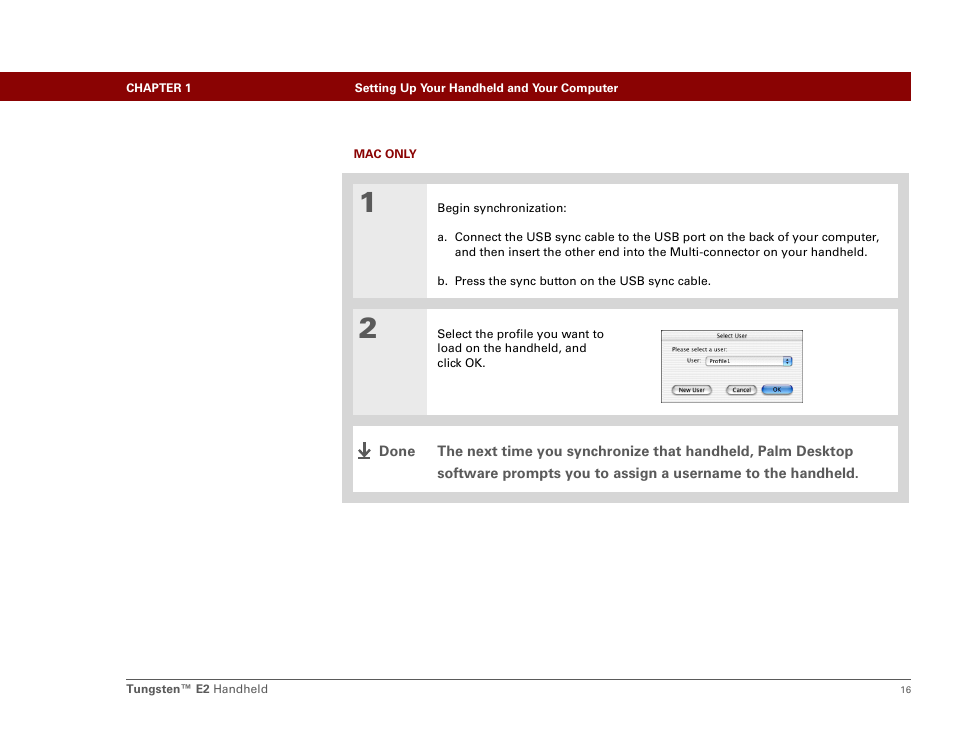Image resolution: width=954 pixels, height=738 pixels.
Task: Click the "Begin synchronization:" text
Action: (502, 208)
